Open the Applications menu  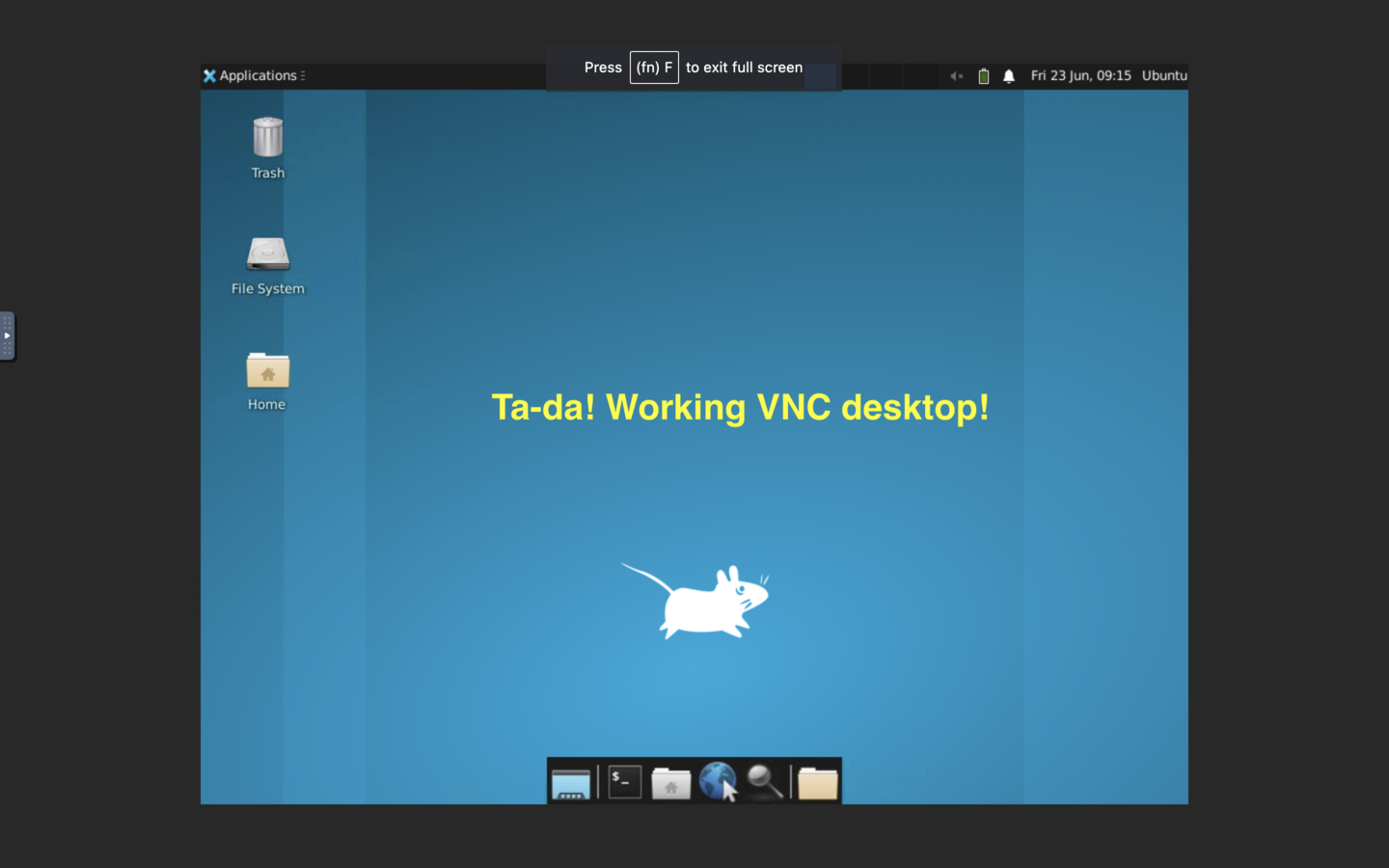pyautogui.click(x=258, y=75)
